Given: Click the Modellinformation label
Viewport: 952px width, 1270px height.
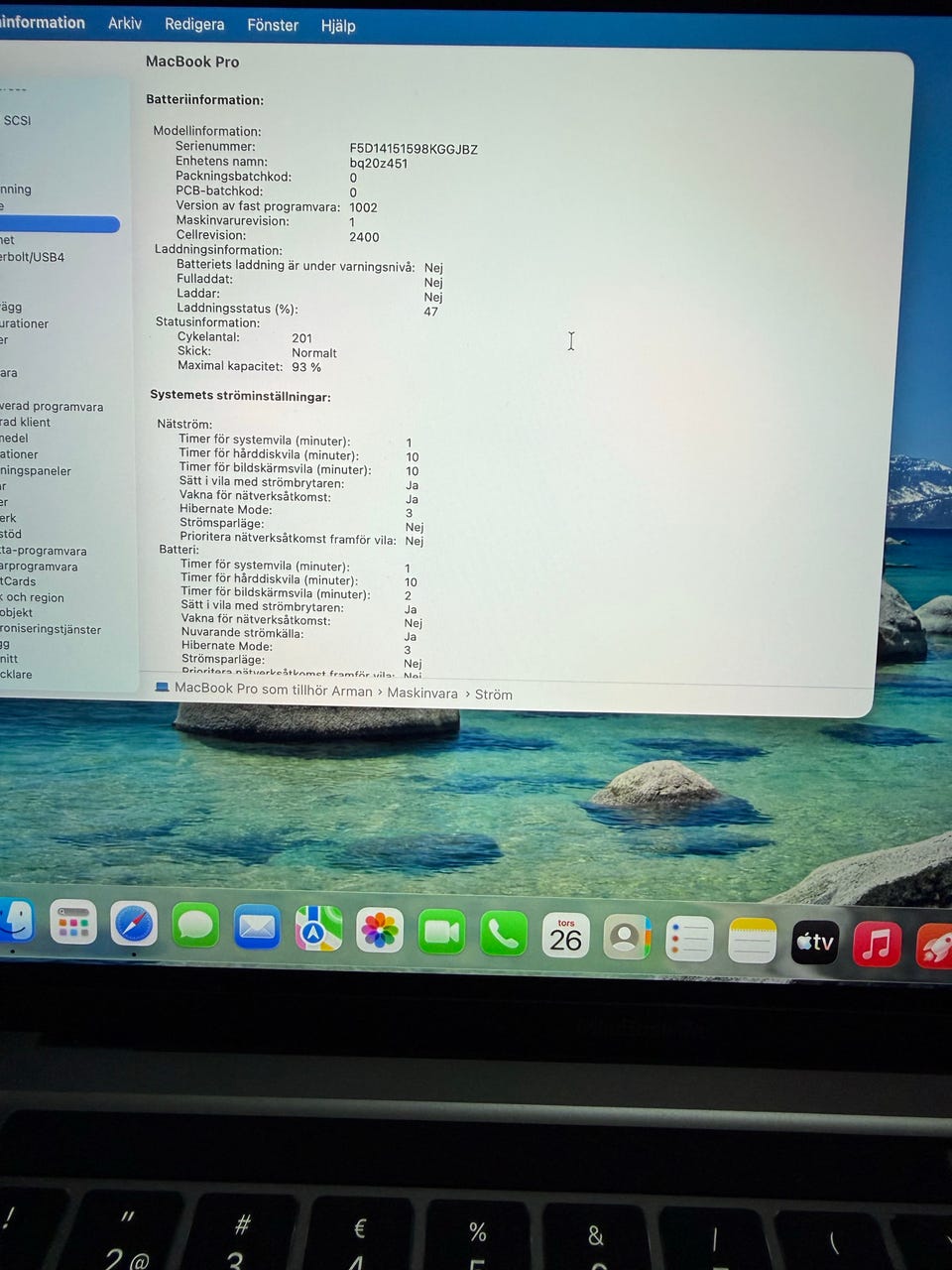Looking at the screenshot, I should (x=207, y=131).
